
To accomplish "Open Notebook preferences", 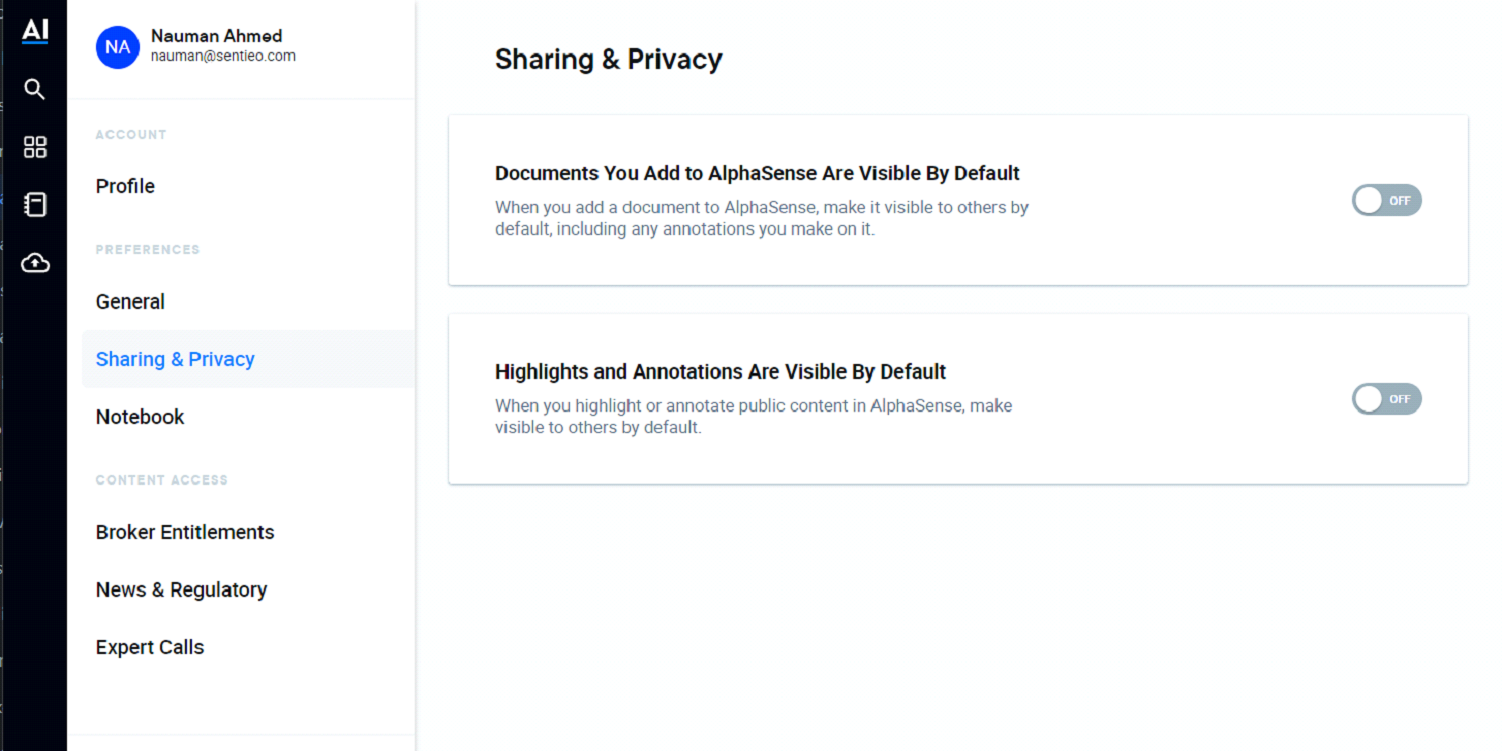I will tap(140, 417).
